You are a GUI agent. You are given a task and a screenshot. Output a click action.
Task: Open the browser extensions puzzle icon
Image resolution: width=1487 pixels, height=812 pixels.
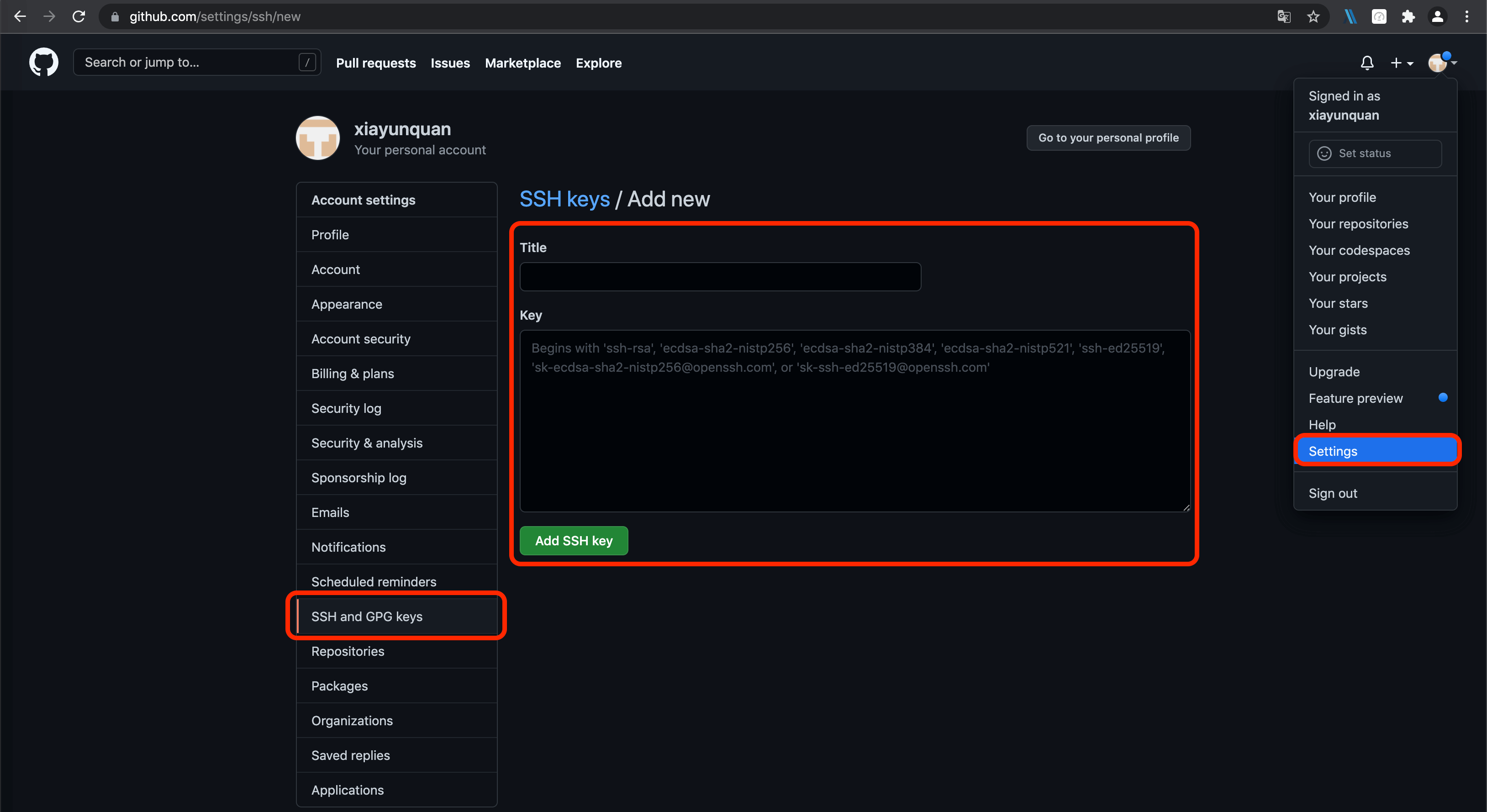click(1408, 16)
